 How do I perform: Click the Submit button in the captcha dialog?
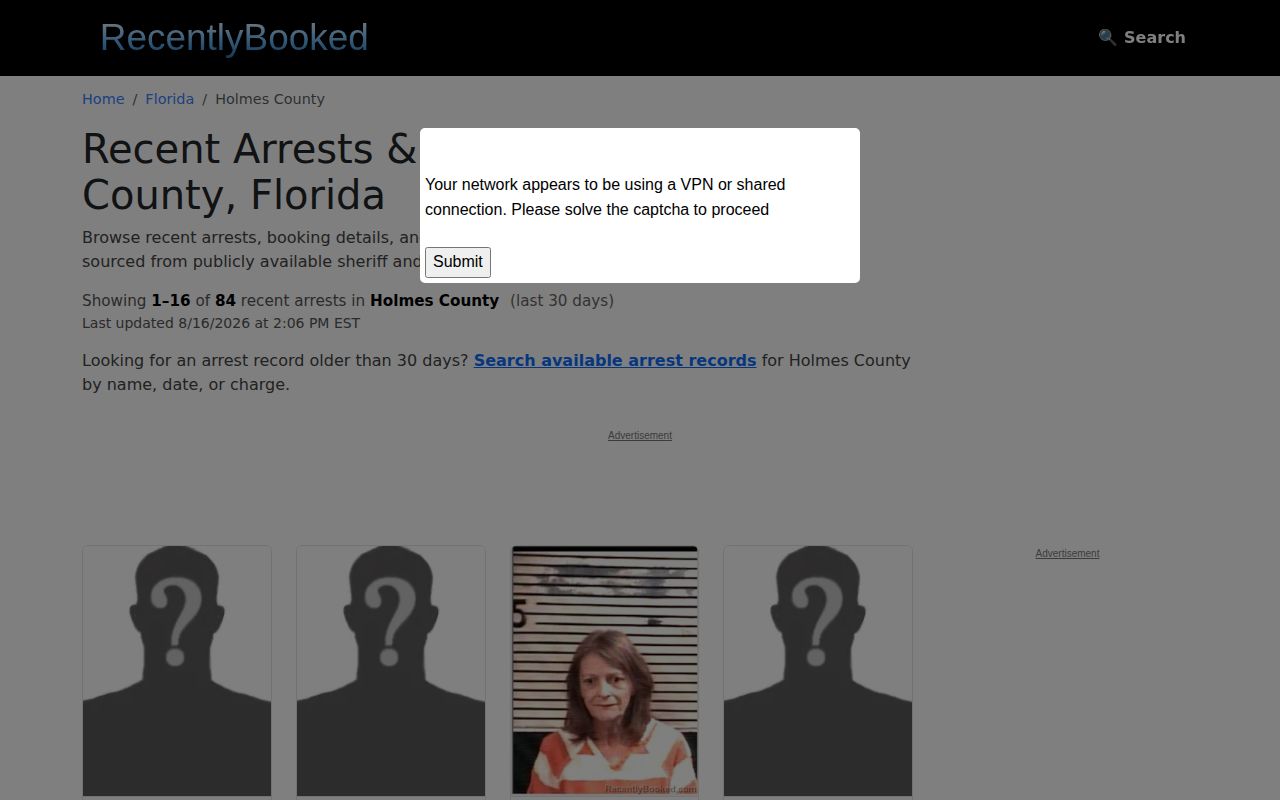tap(457, 262)
